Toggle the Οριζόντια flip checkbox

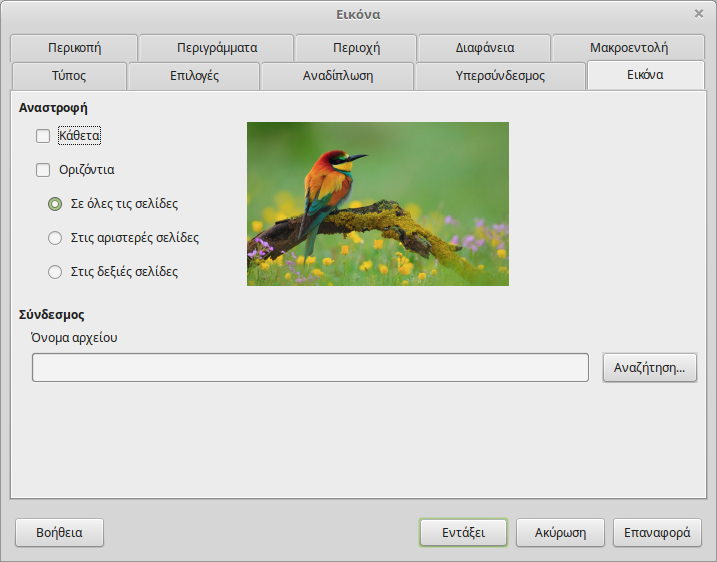point(43,170)
